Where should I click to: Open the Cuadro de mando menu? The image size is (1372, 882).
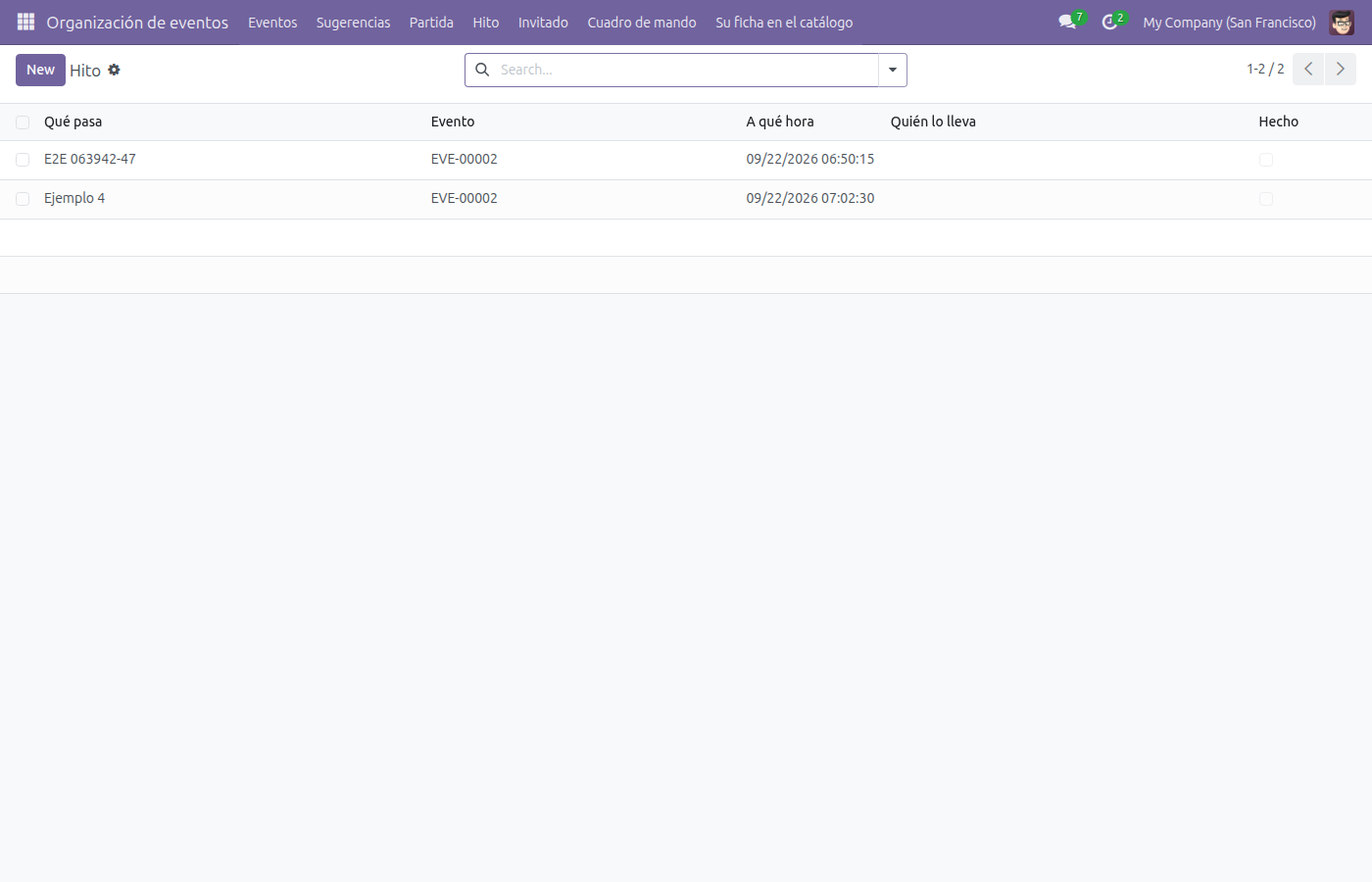(x=642, y=22)
